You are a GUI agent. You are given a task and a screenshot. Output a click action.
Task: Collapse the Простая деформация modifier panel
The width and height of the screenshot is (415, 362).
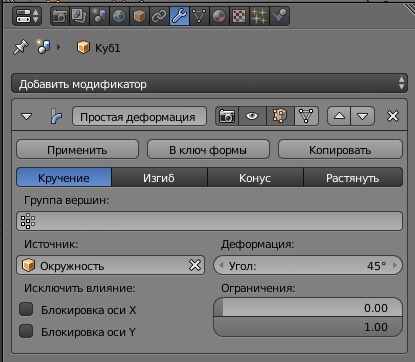click(x=26, y=116)
